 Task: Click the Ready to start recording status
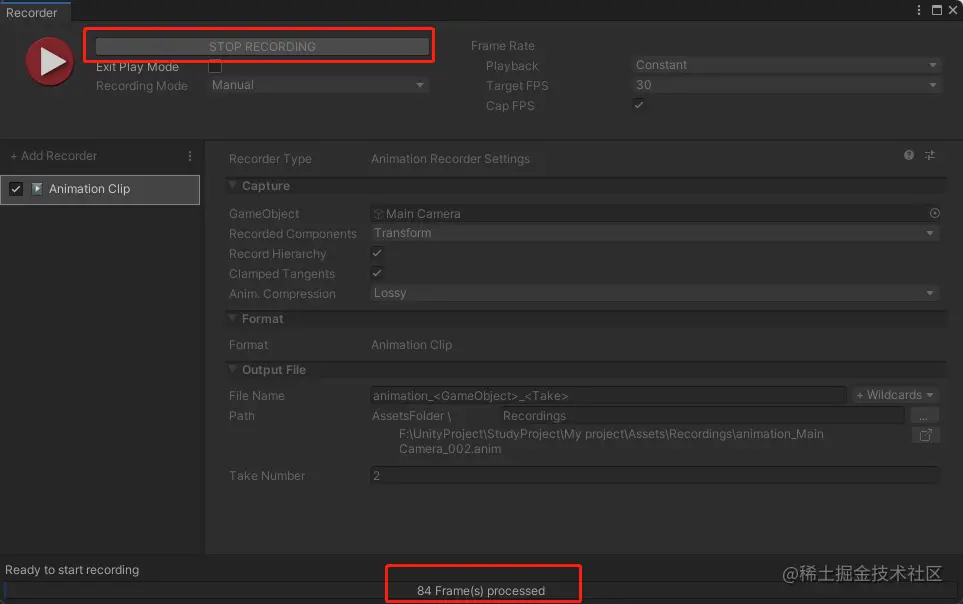[72, 570]
